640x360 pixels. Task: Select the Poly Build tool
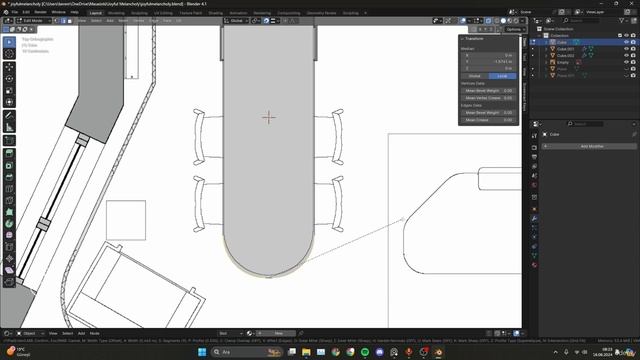[x=9, y=212]
